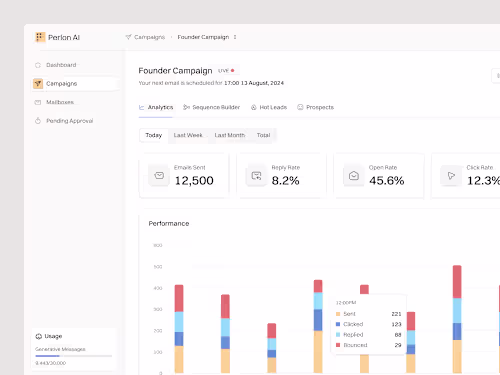Screen dimensions: 500x375
Task: Select the Today time range
Action: (x=154, y=135)
